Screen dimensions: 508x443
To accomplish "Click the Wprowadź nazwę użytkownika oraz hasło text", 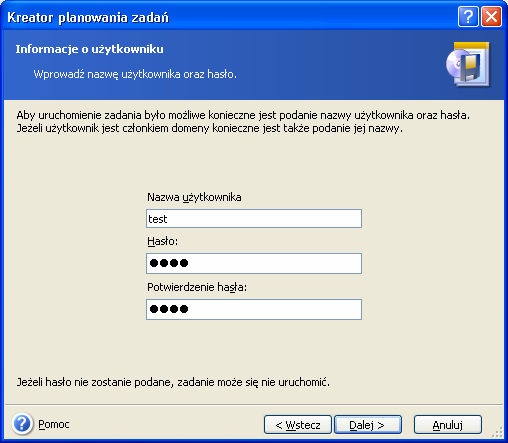I will (x=135, y=74).
